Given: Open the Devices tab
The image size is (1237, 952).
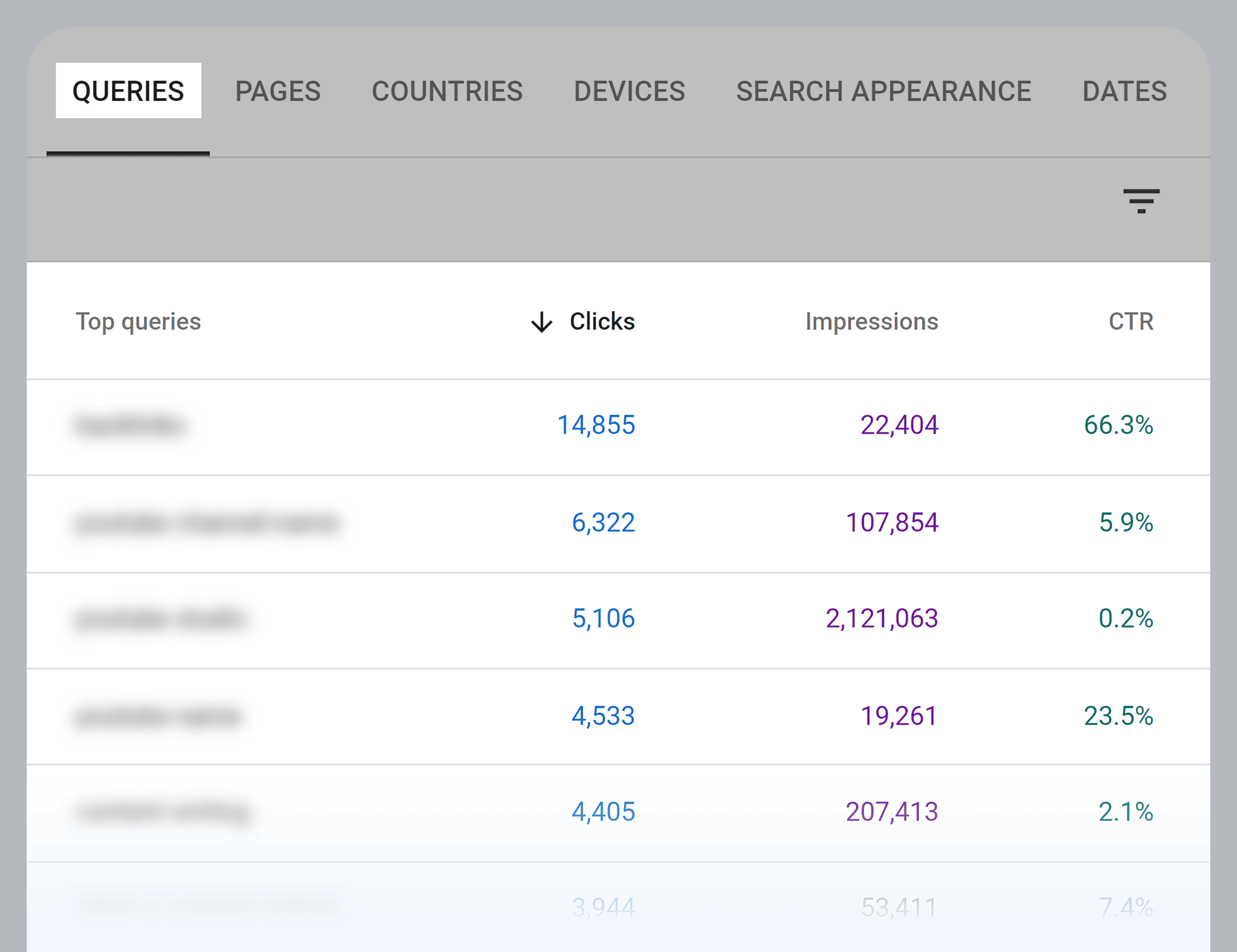Looking at the screenshot, I should coord(629,91).
